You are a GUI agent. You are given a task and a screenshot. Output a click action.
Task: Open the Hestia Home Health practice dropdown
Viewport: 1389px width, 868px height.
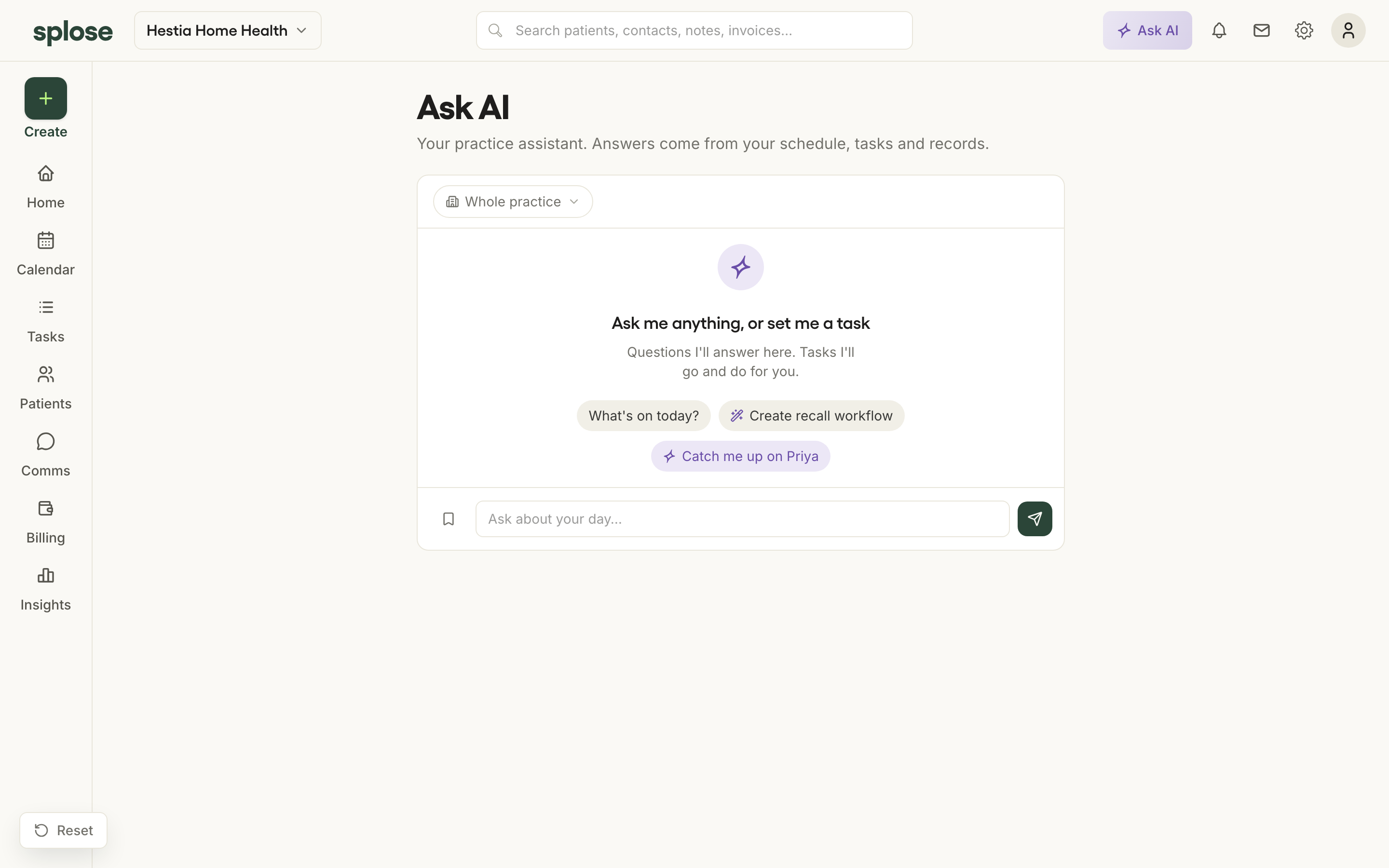point(228,30)
